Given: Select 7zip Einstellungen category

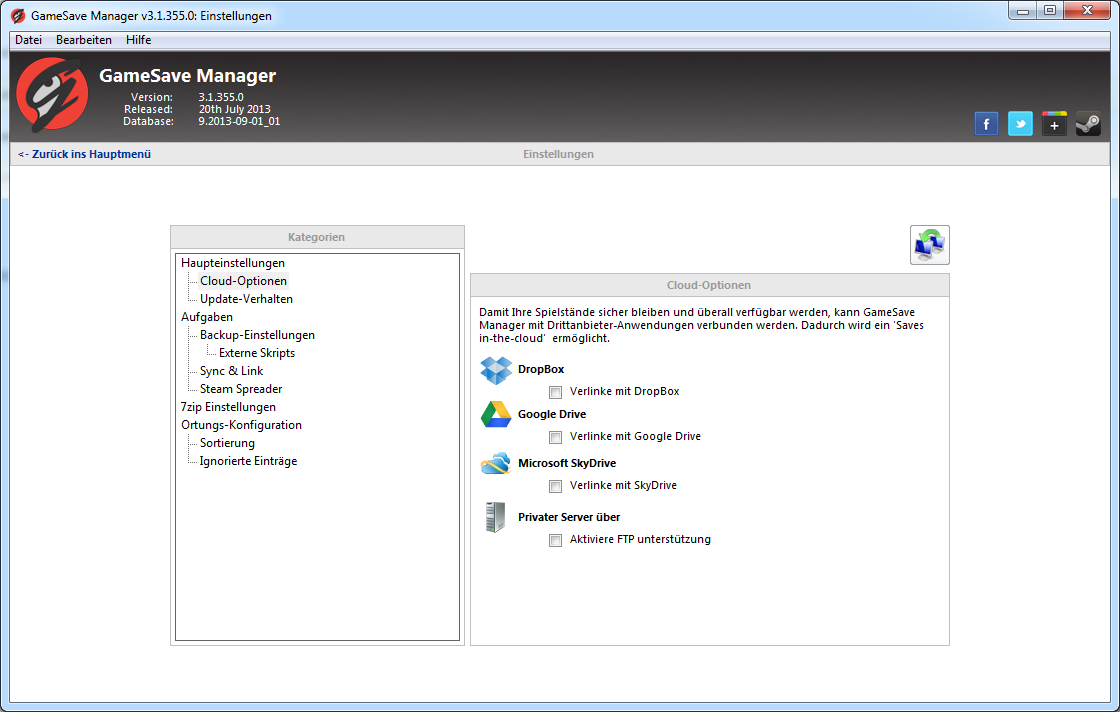Looking at the screenshot, I should (x=228, y=407).
